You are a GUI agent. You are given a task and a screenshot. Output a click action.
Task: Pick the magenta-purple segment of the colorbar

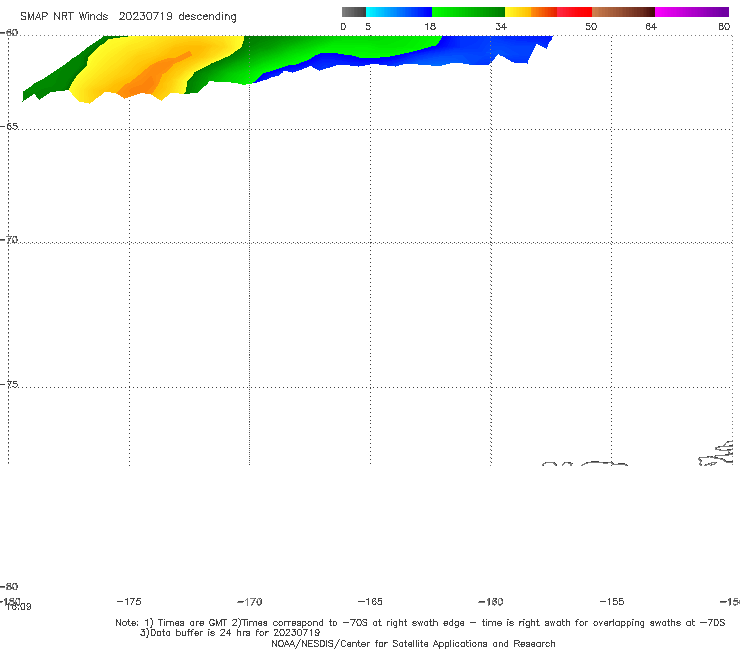(x=692, y=12)
